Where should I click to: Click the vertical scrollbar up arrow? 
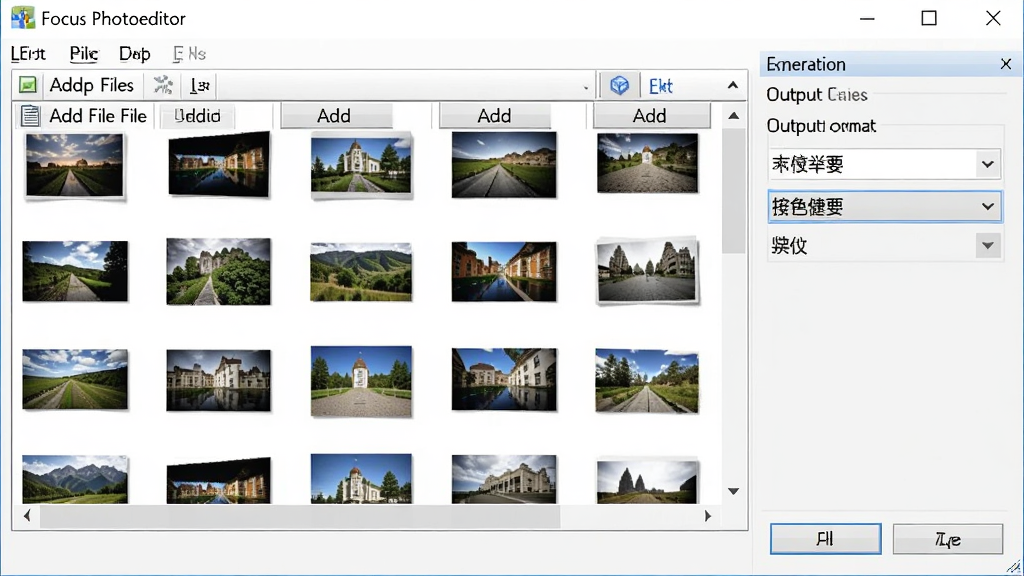pos(733,116)
